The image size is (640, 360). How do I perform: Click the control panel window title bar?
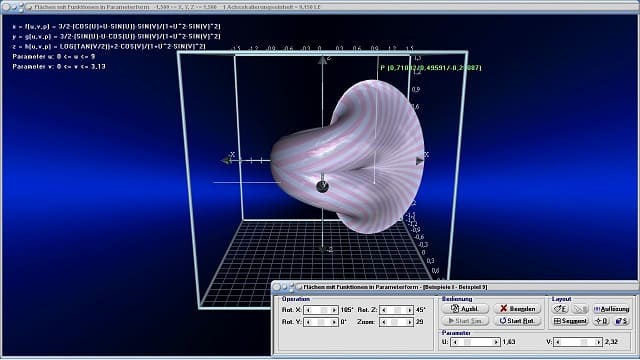[456, 287]
